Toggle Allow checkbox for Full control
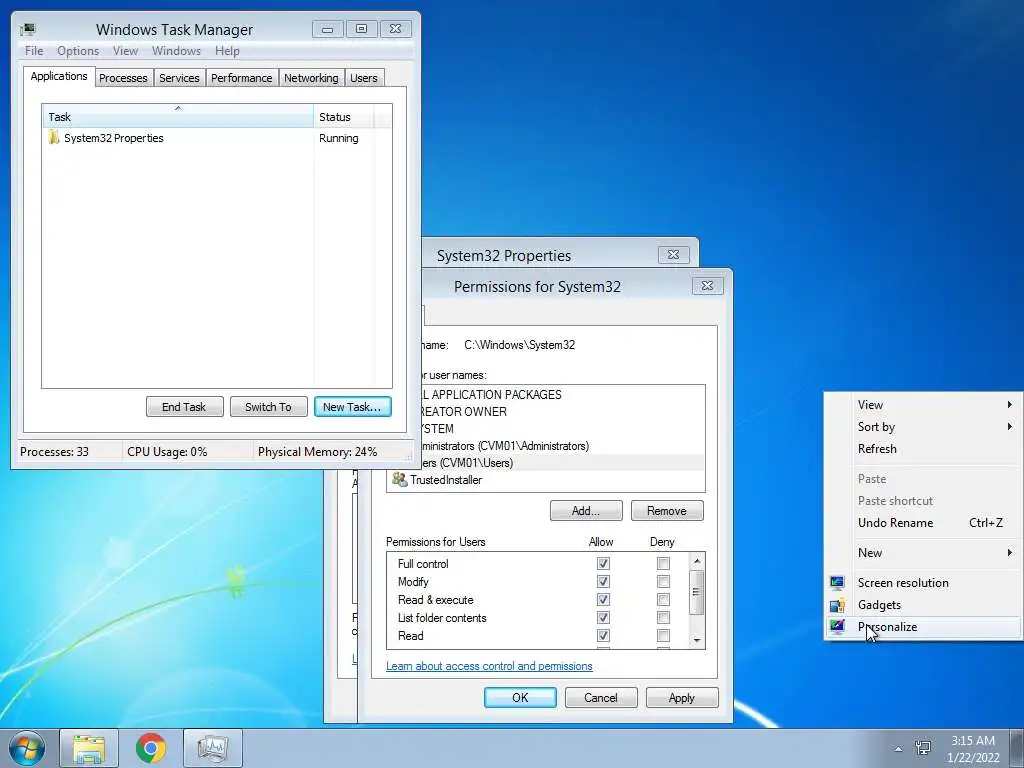The width and height of the screenshot is (1024, 768). 603,564
